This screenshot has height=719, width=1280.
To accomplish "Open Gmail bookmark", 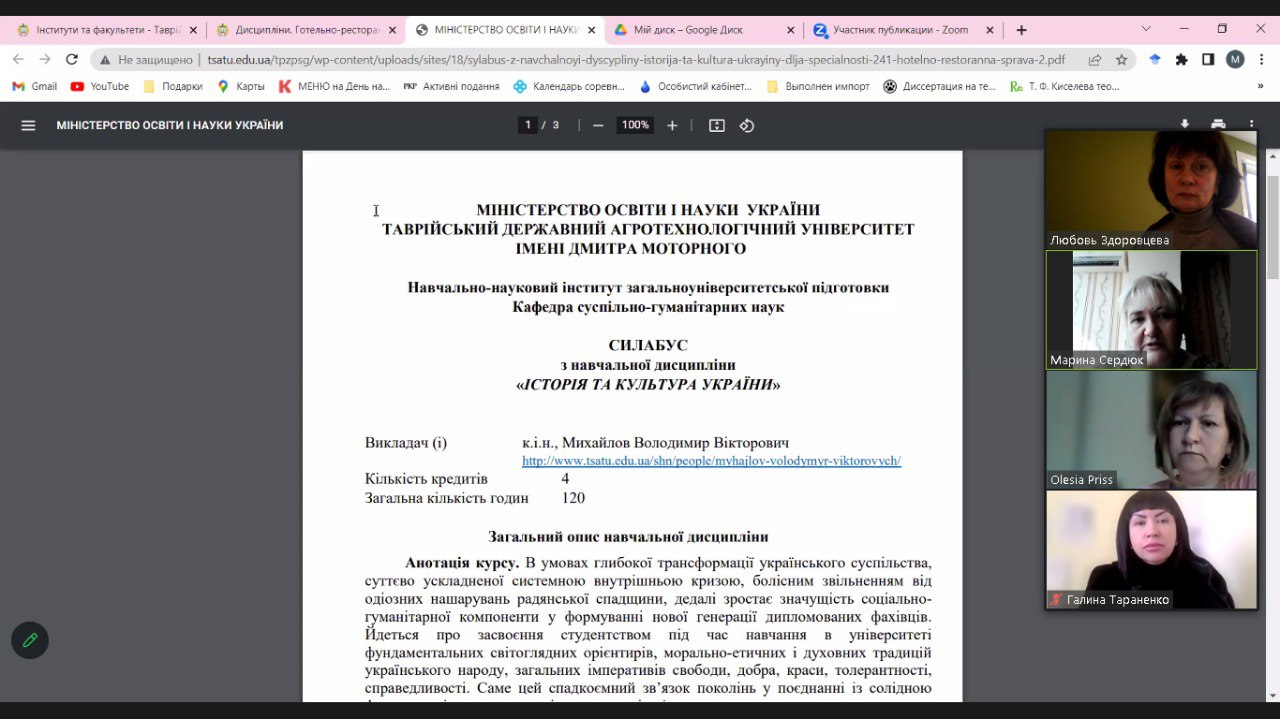I will coord(35,86).
